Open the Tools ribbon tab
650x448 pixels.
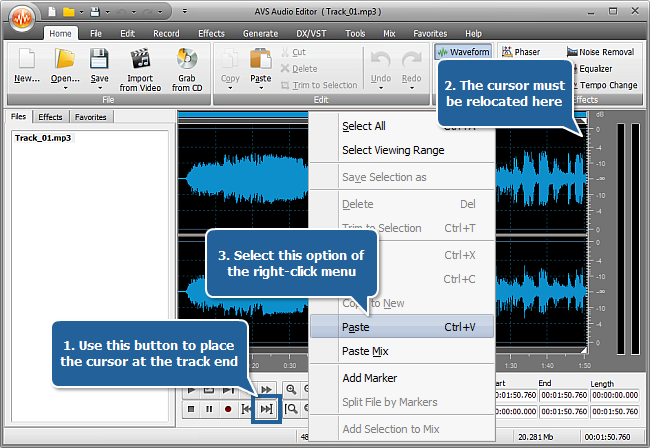[x=355, y=34]
